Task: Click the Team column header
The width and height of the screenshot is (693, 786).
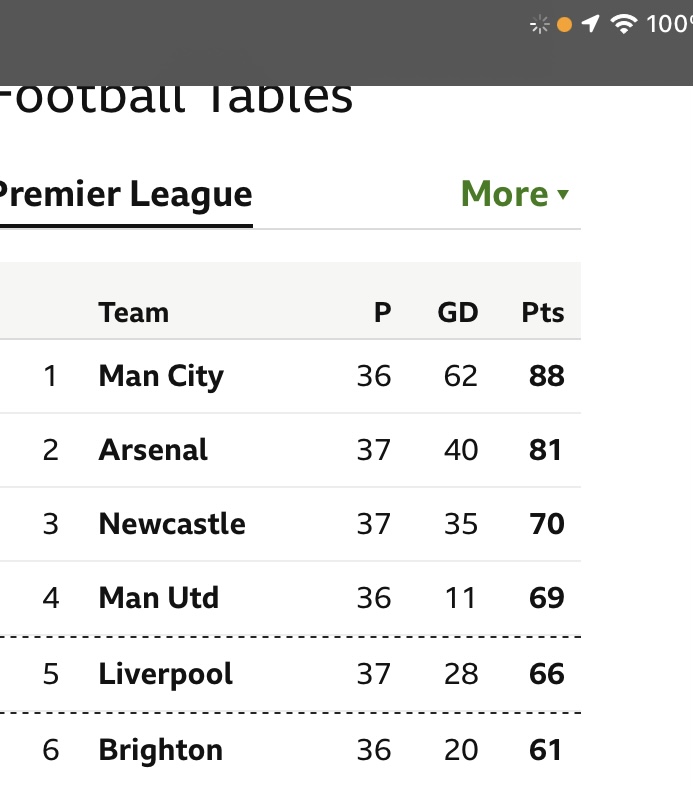Action: [133, 313]
